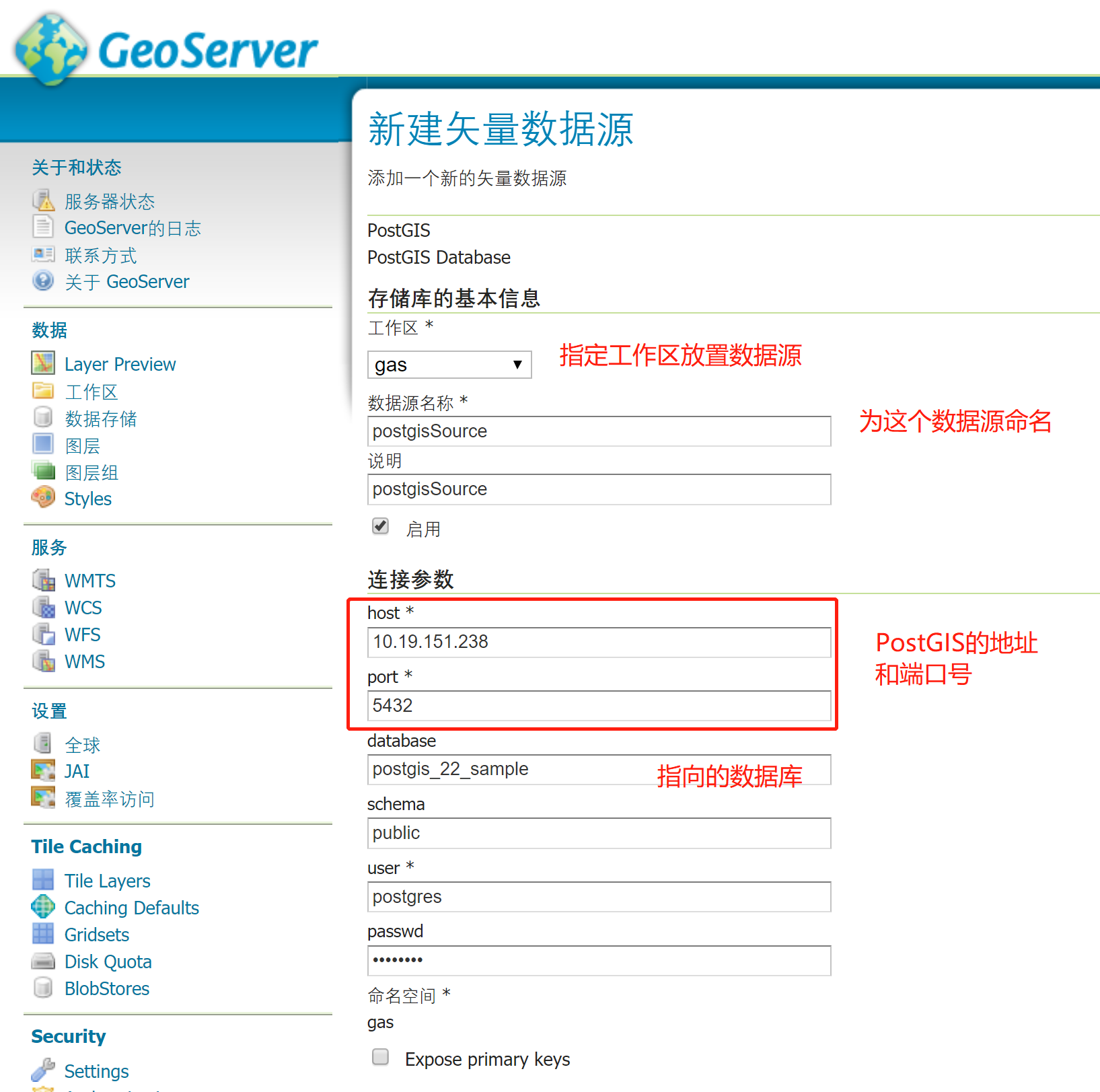
Task: Open the Styles link
Action: pos(88,499)
